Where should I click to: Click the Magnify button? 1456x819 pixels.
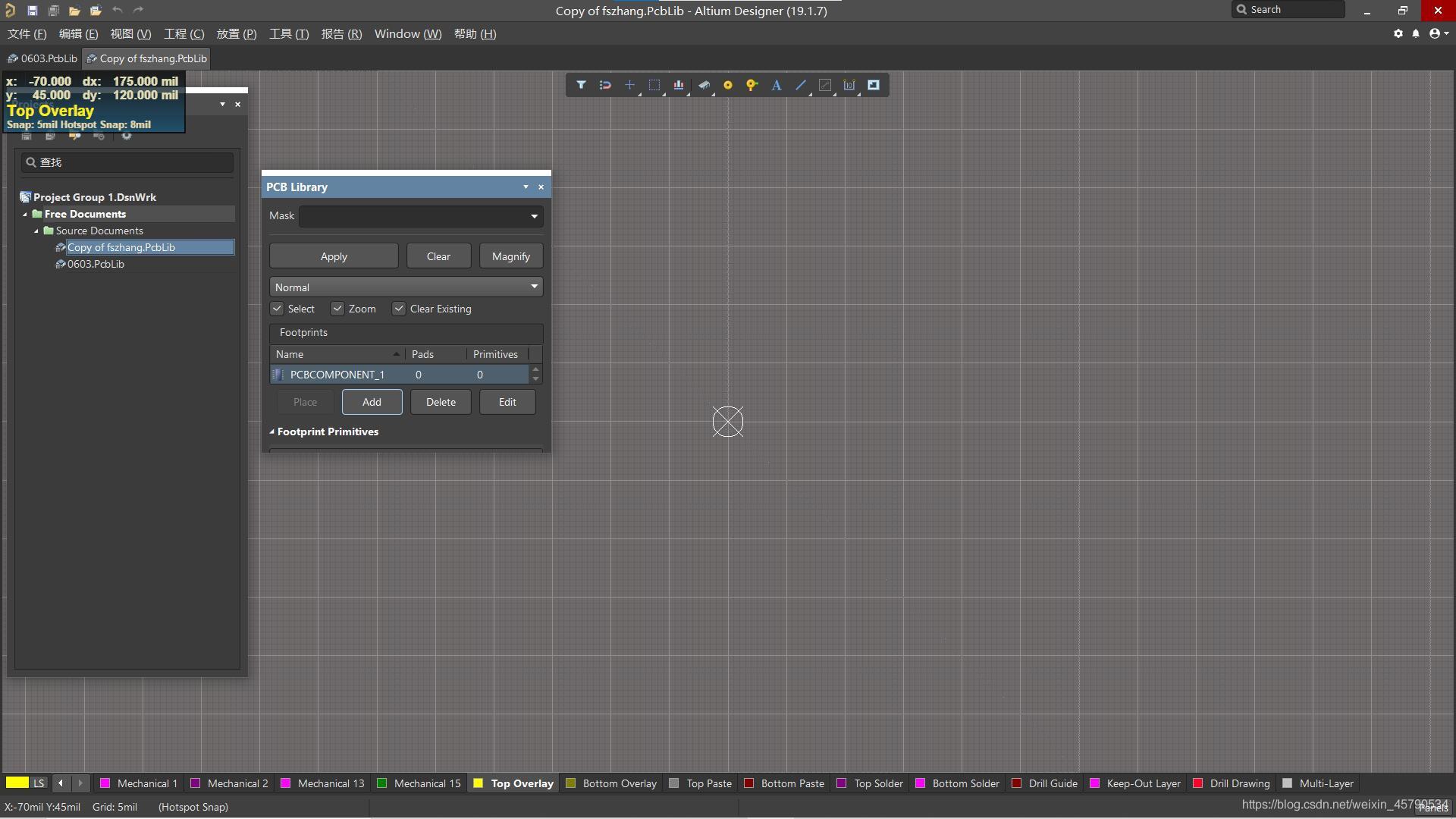coord(511,256)
